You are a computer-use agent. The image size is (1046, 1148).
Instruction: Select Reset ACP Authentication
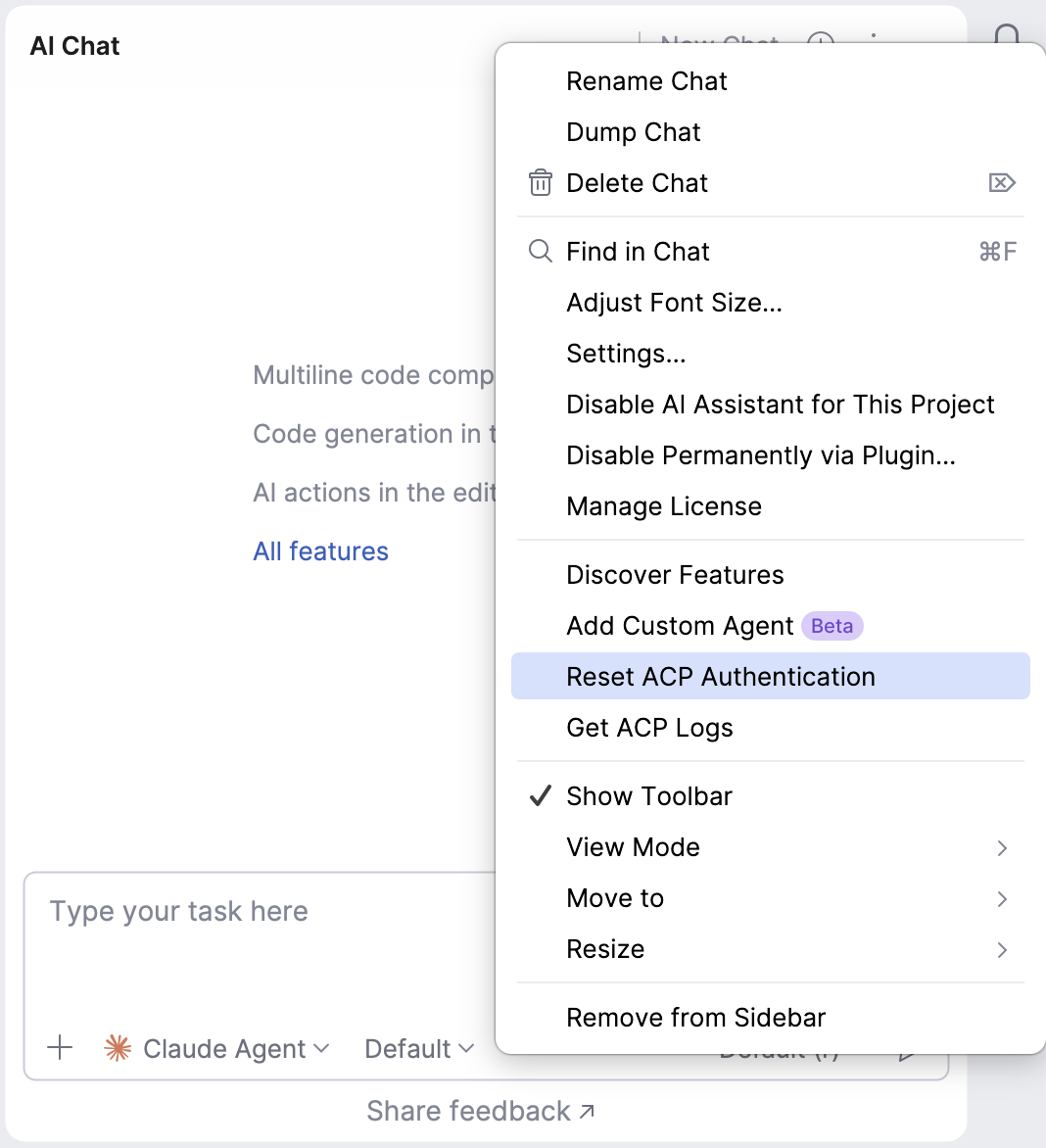[721, 676]
